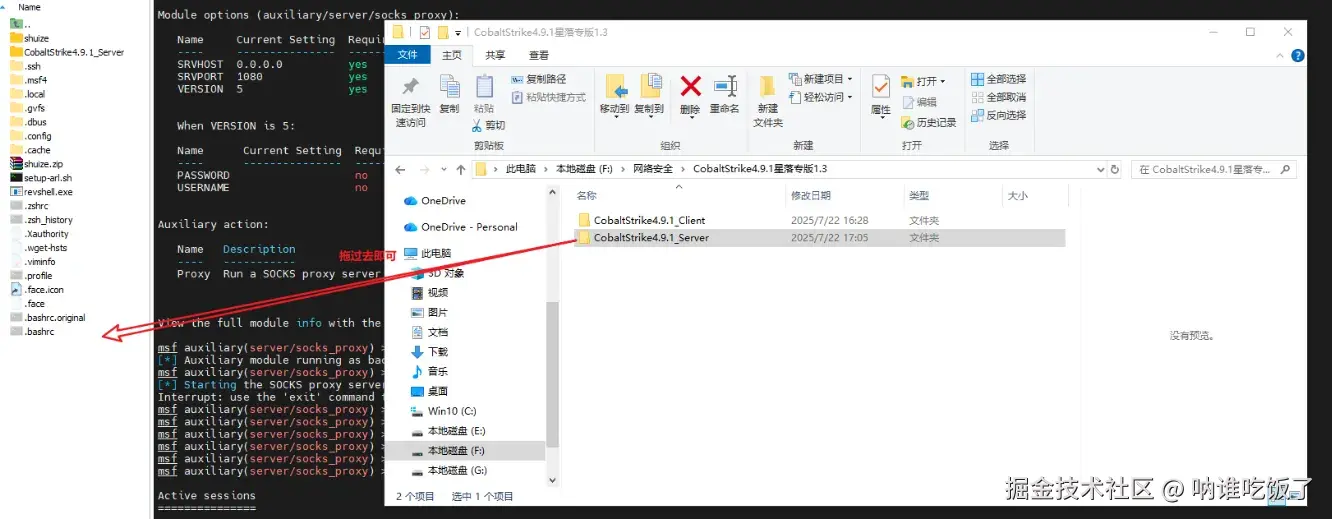Click the address bar Refresh icon

tap(1114, 169)
